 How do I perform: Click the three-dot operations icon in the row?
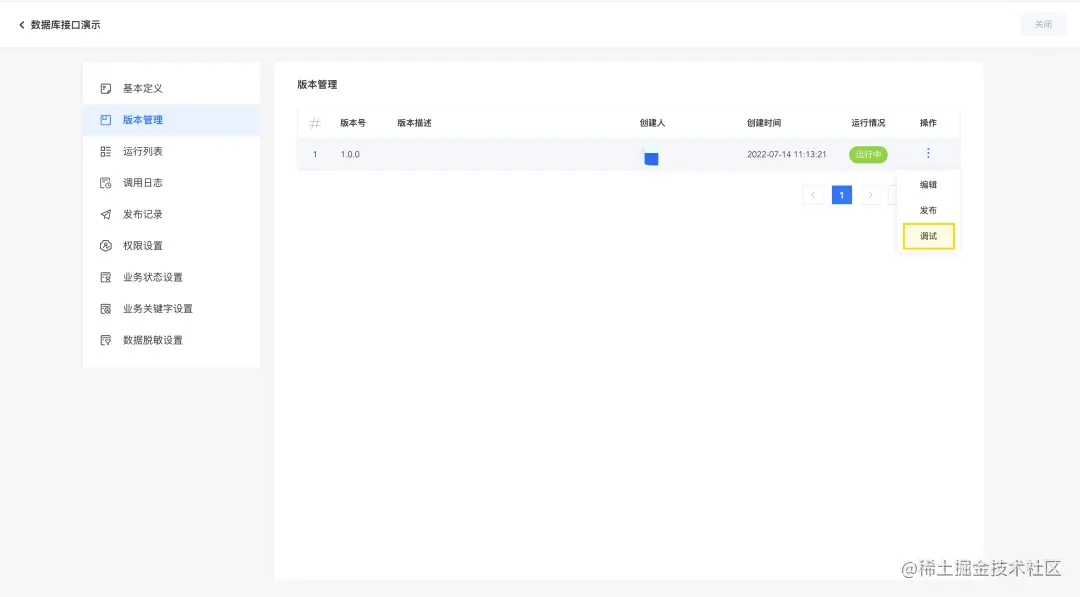[928, 153]
